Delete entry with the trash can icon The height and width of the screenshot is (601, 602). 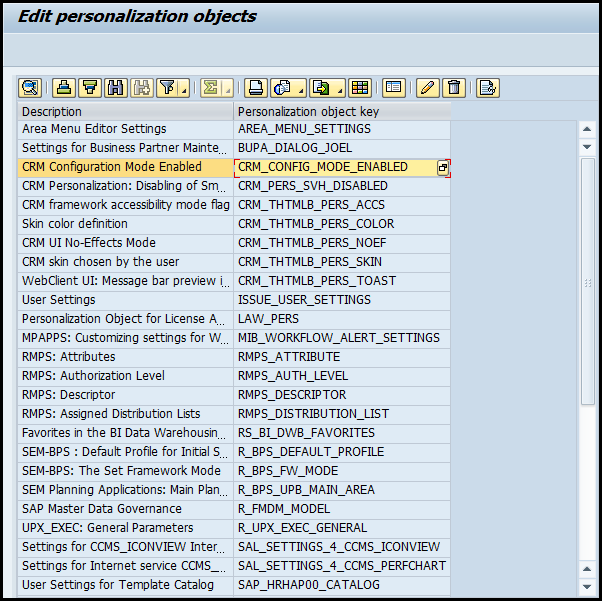[454, 88]
